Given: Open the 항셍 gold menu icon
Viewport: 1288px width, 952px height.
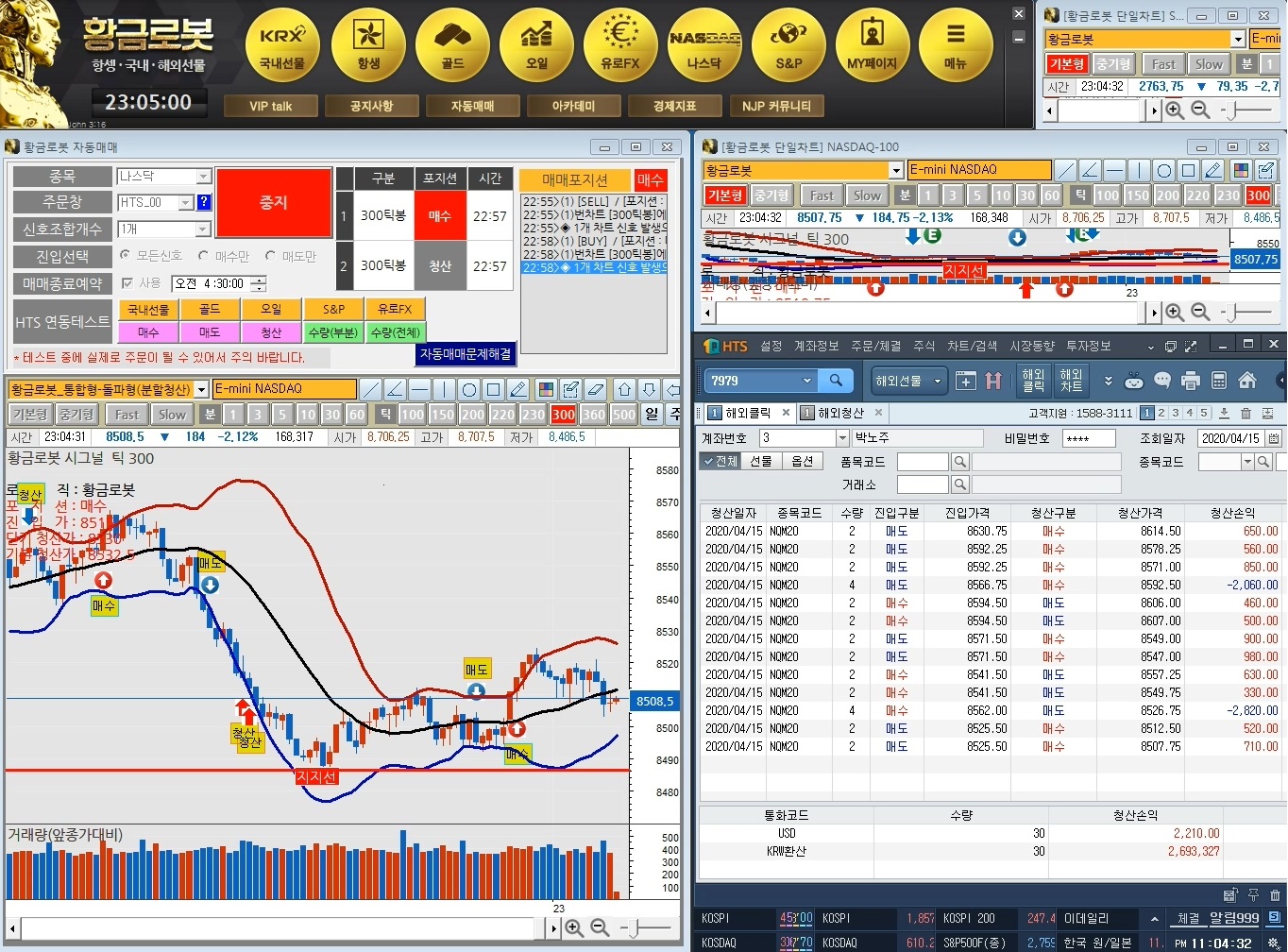Looking at the screenshot, I should tap(368, 45).
